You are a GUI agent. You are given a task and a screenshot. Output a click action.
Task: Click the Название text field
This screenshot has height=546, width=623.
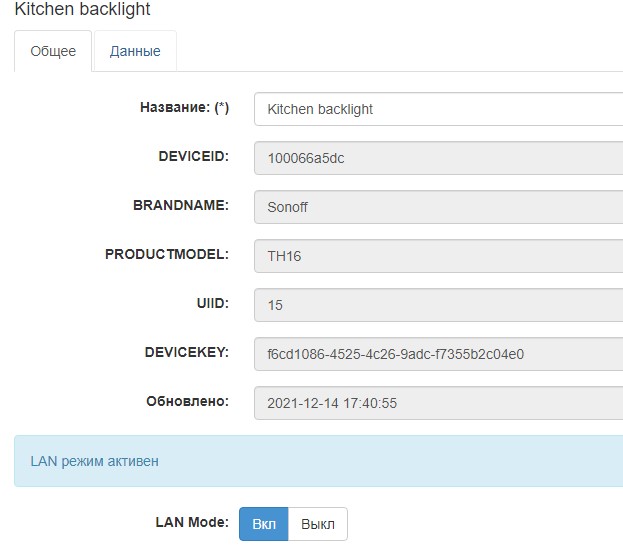pos(438,109)
